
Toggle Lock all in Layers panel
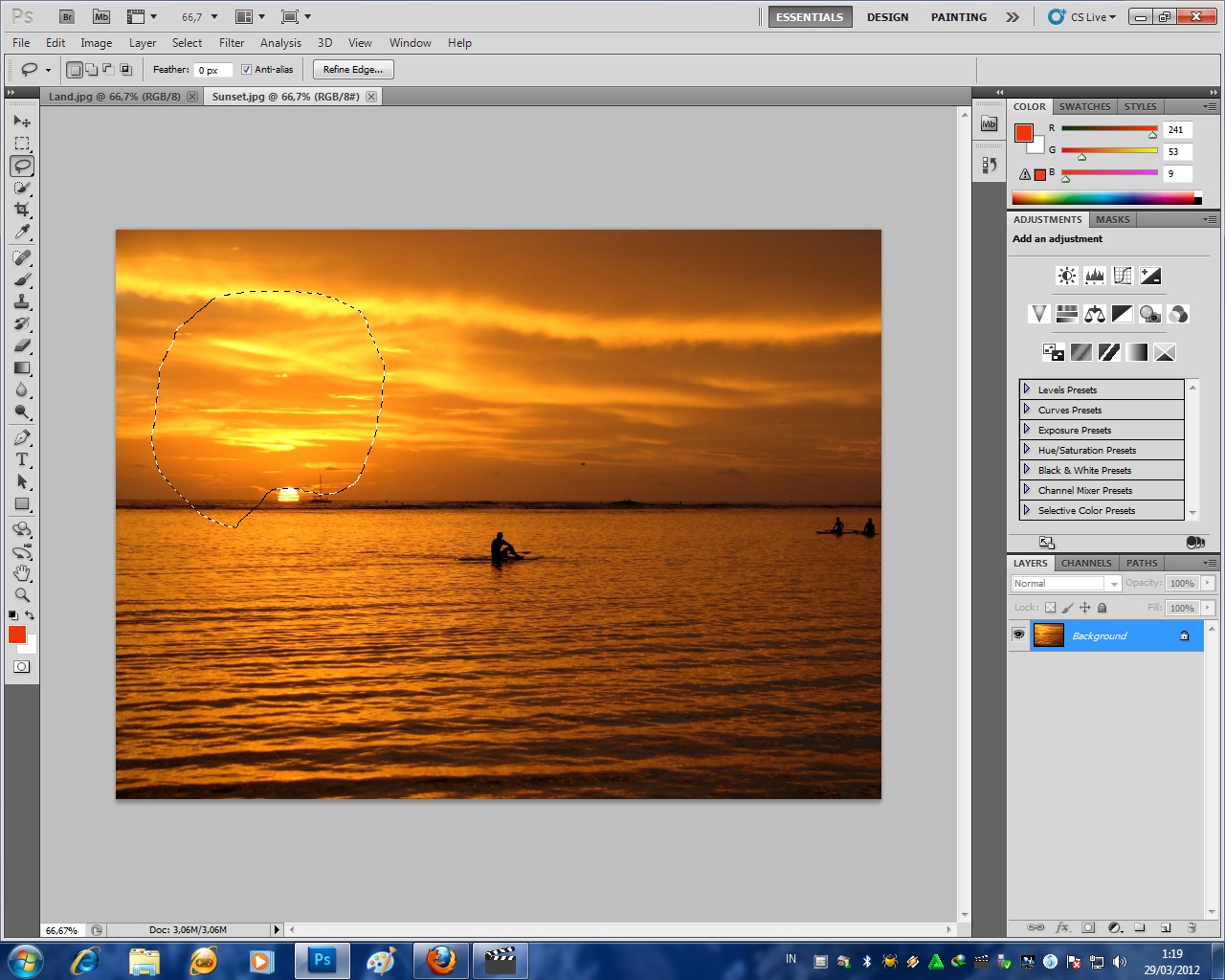pos(1102,608)
